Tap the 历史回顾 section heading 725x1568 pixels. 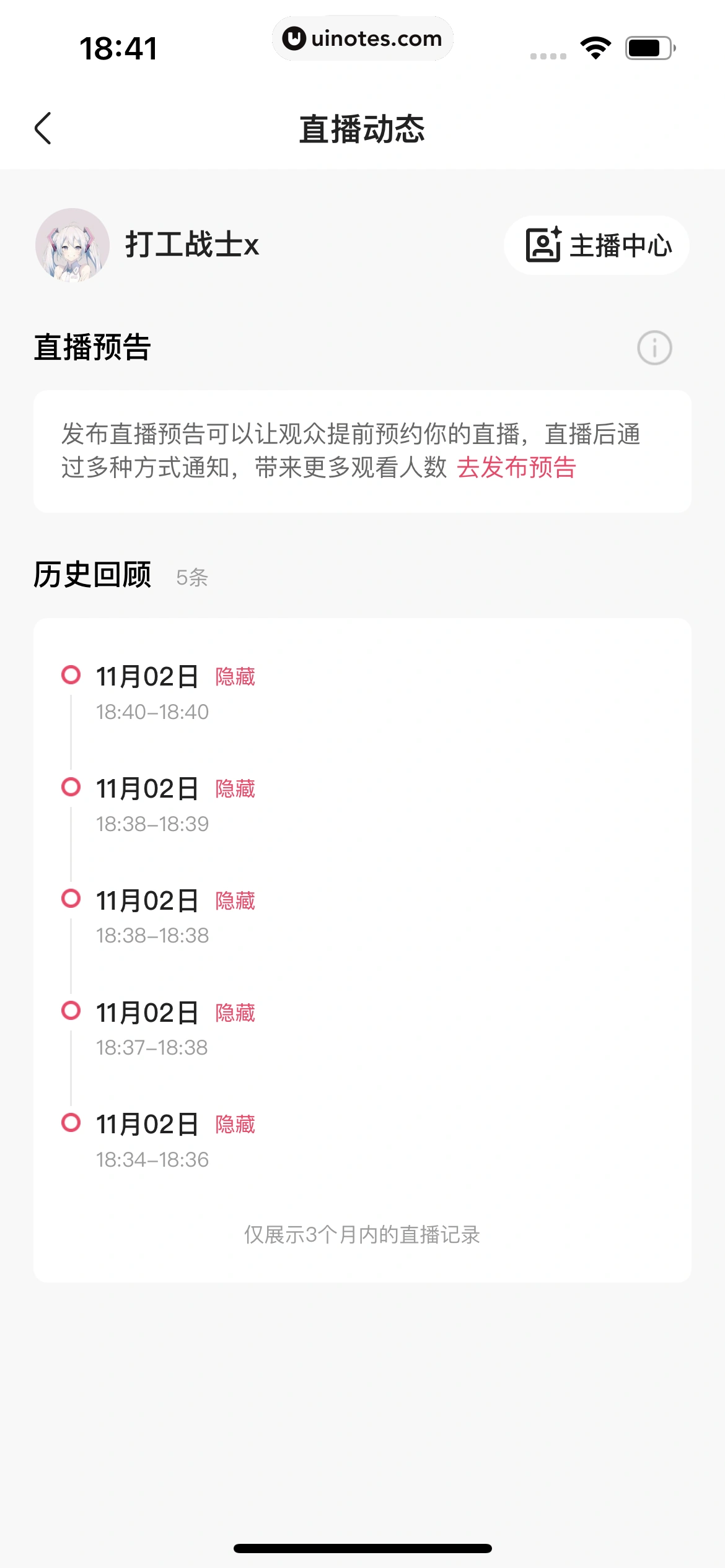click(x=92, y=575)
